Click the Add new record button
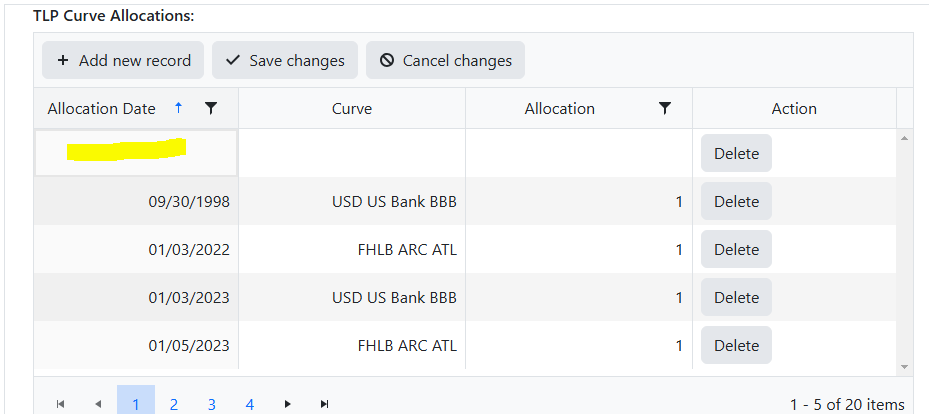Image resolution: width=929 pixels, height=414 pixels. pyautogui.click(x=123, y=60)
